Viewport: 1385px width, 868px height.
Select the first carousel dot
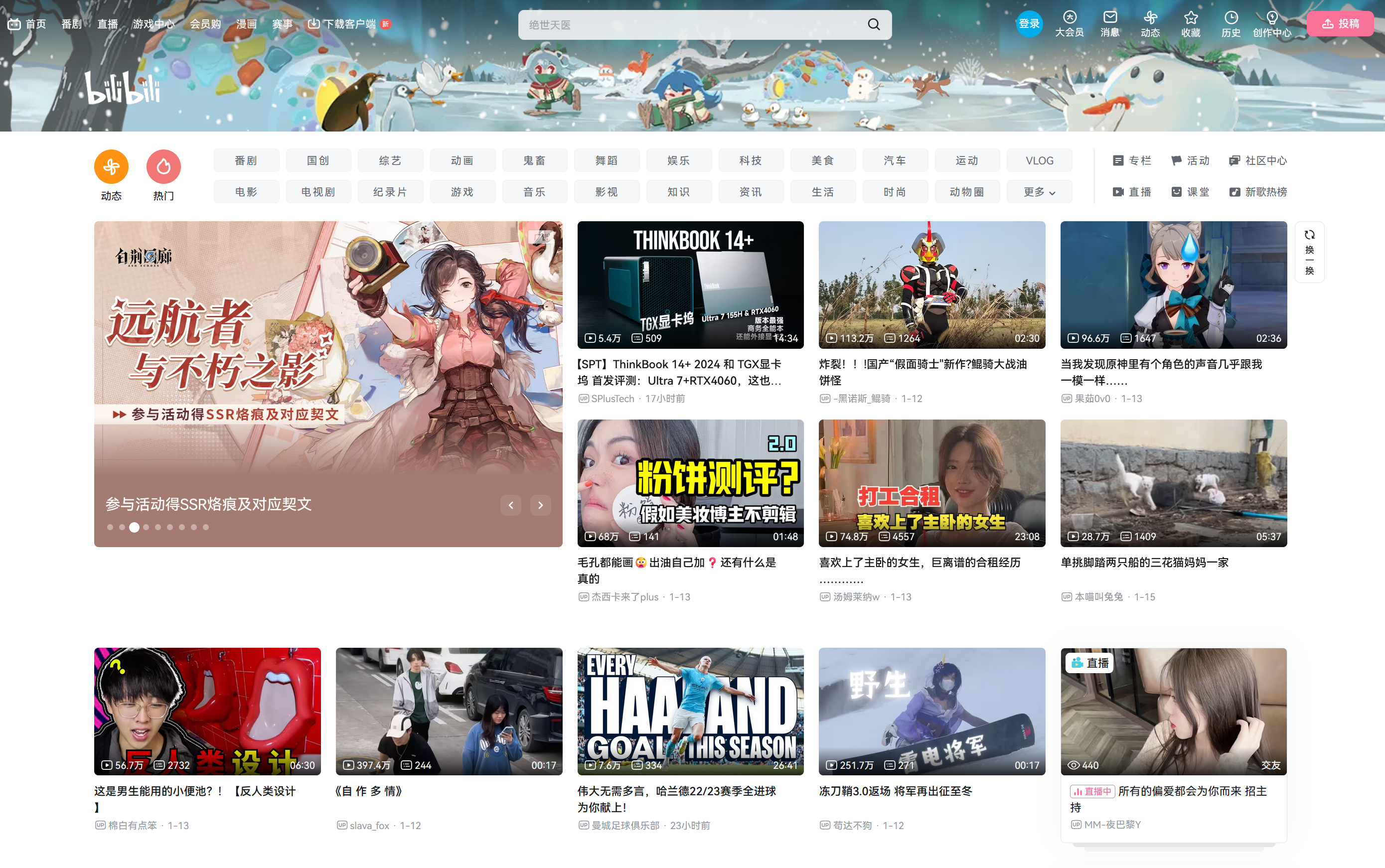pos(110,527)
